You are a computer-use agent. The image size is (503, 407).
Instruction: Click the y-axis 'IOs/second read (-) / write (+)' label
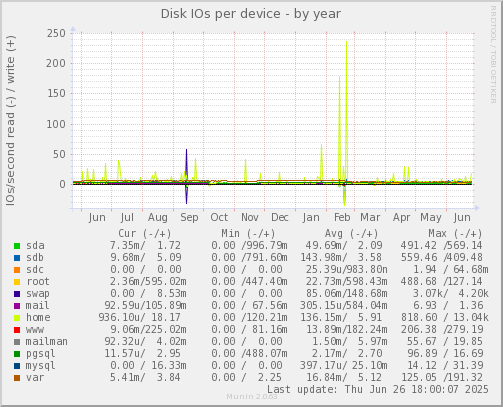[x=10, y=120]
